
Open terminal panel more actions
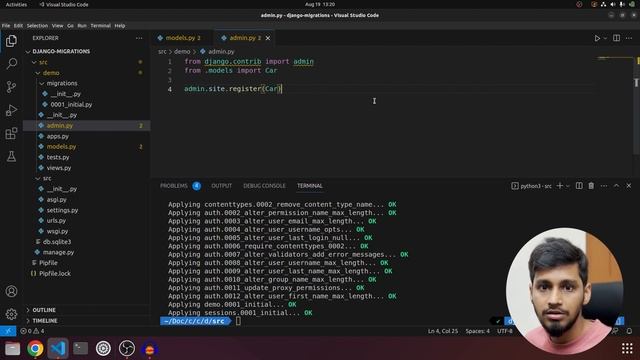click(x=604, y=186)
